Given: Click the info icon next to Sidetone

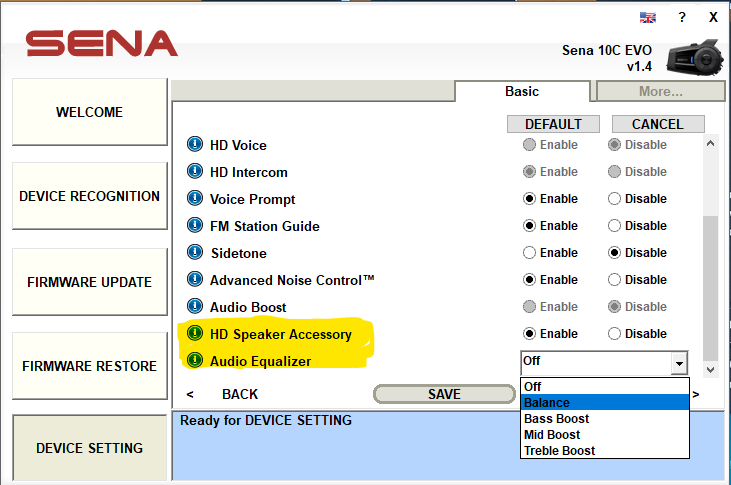Looking at the screenshot, I should point(195,253).
